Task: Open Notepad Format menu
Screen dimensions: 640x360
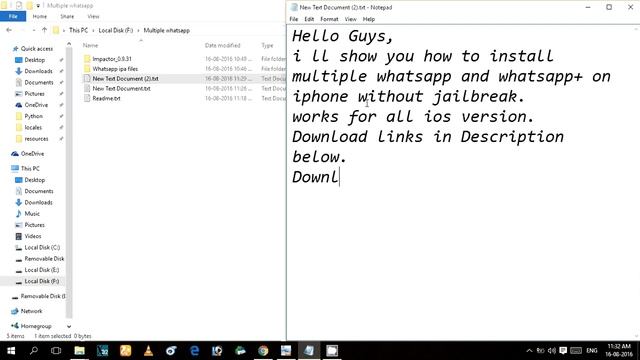Action: click(x=329, y=19)
